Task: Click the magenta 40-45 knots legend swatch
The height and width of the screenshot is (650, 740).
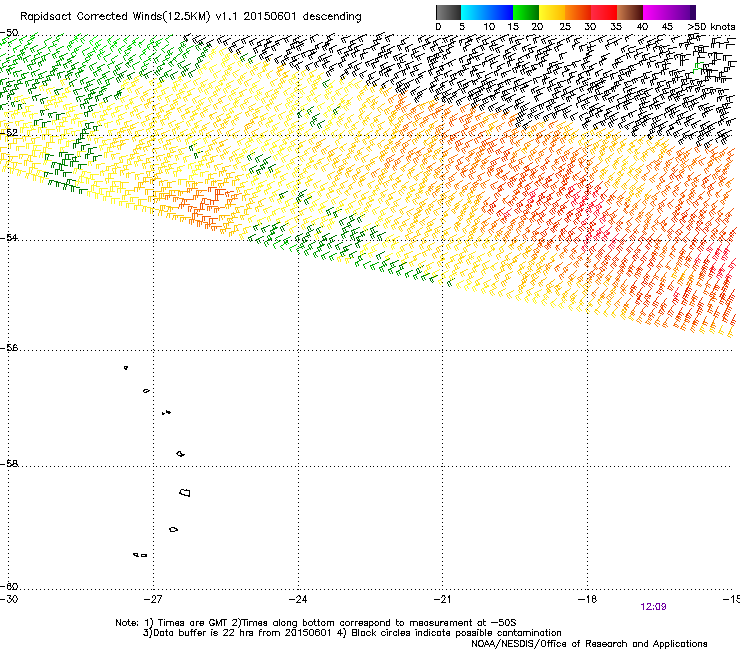Action: pos(656,12)
